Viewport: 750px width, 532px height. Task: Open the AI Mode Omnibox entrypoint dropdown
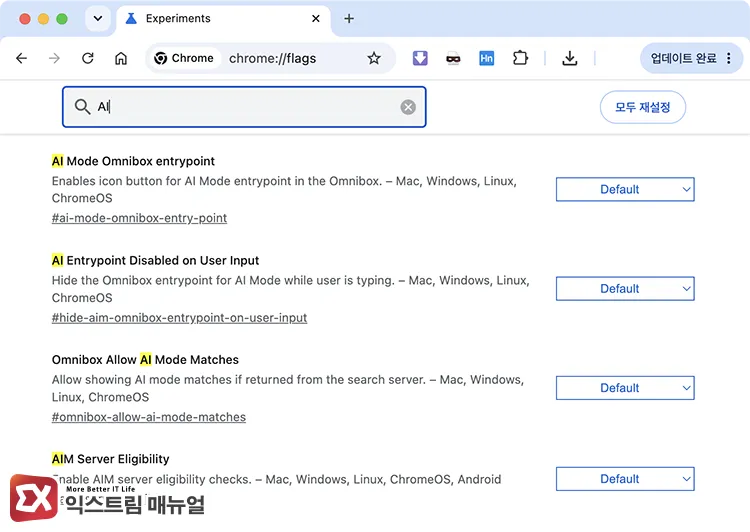[625, 189]
